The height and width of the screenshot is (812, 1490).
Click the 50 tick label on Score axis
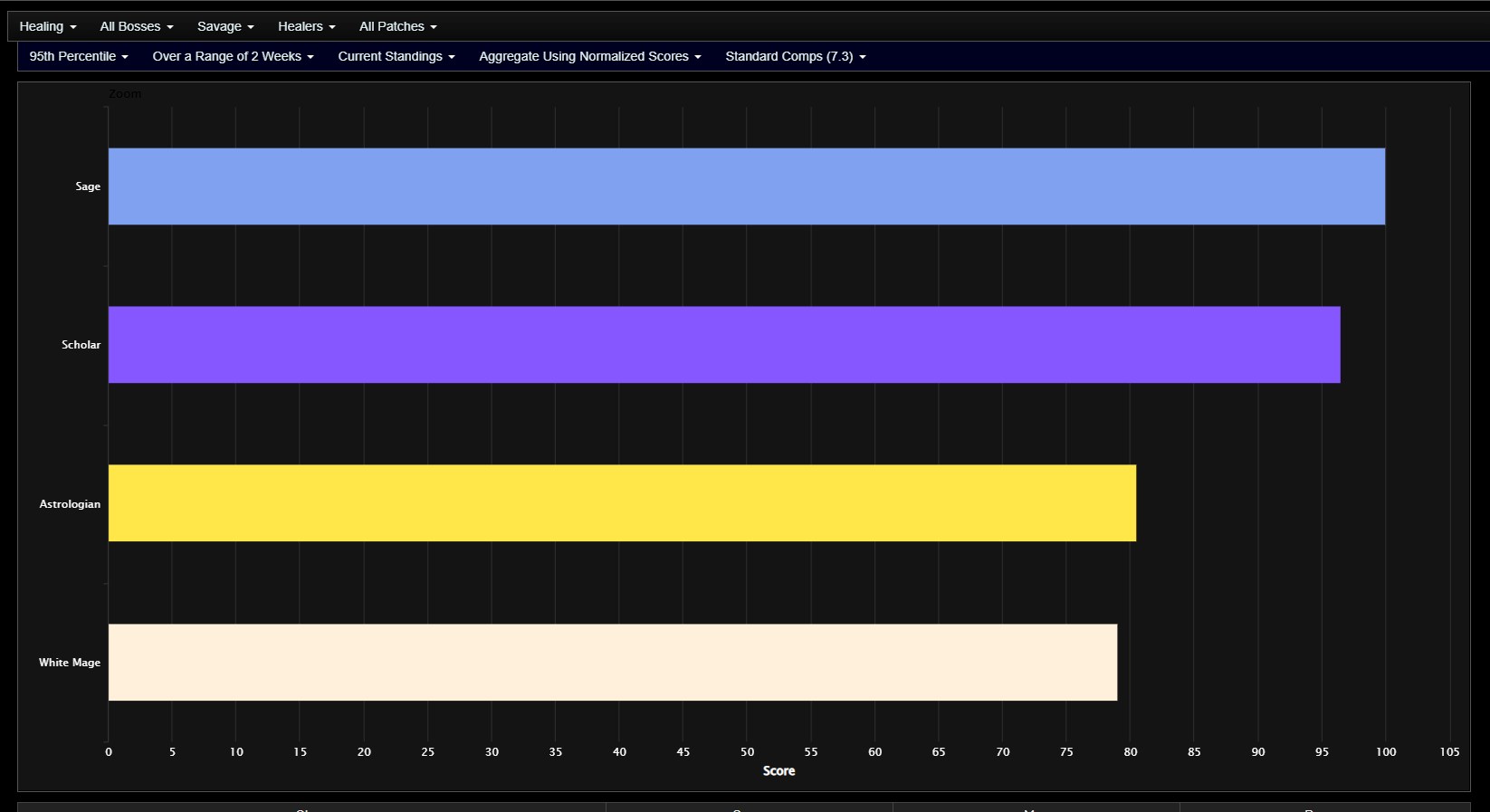coord(747,752)
